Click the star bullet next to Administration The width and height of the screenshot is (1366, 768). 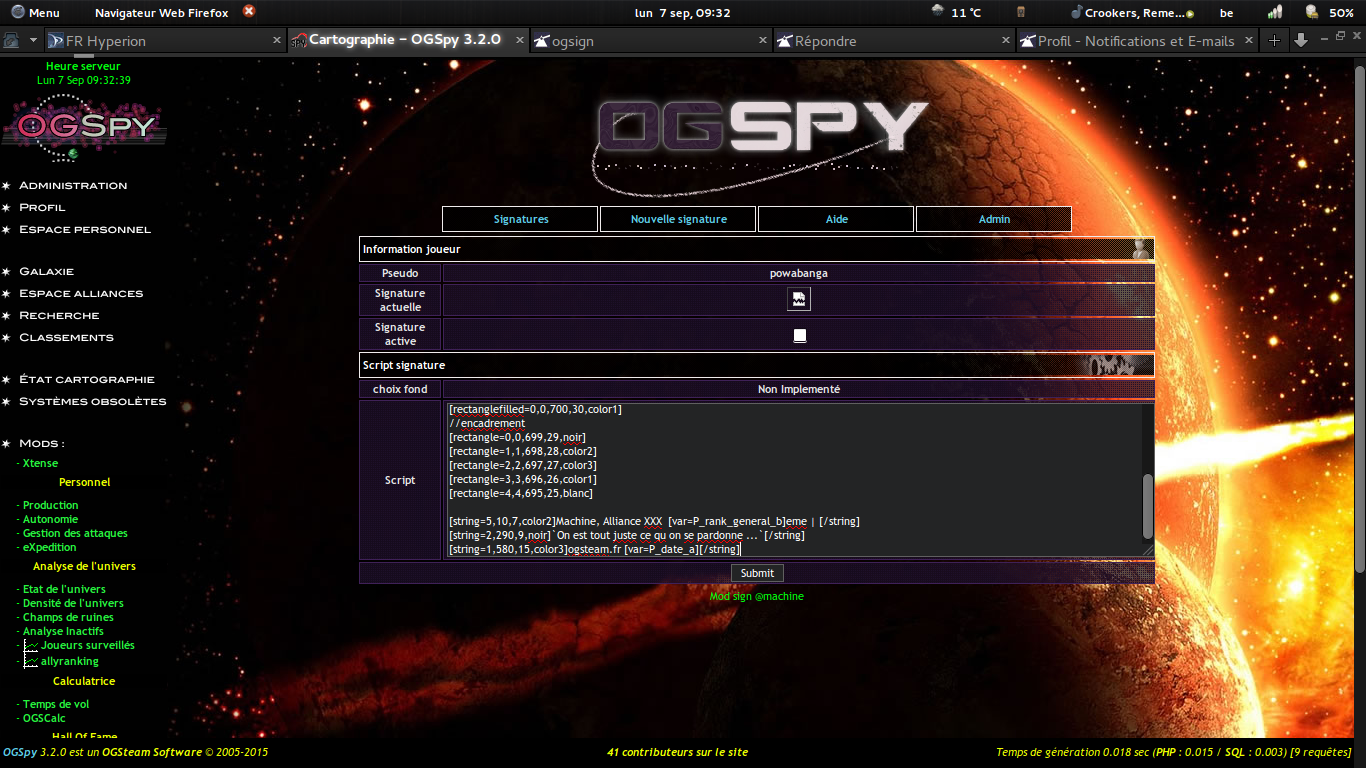(x=7, y=186)
